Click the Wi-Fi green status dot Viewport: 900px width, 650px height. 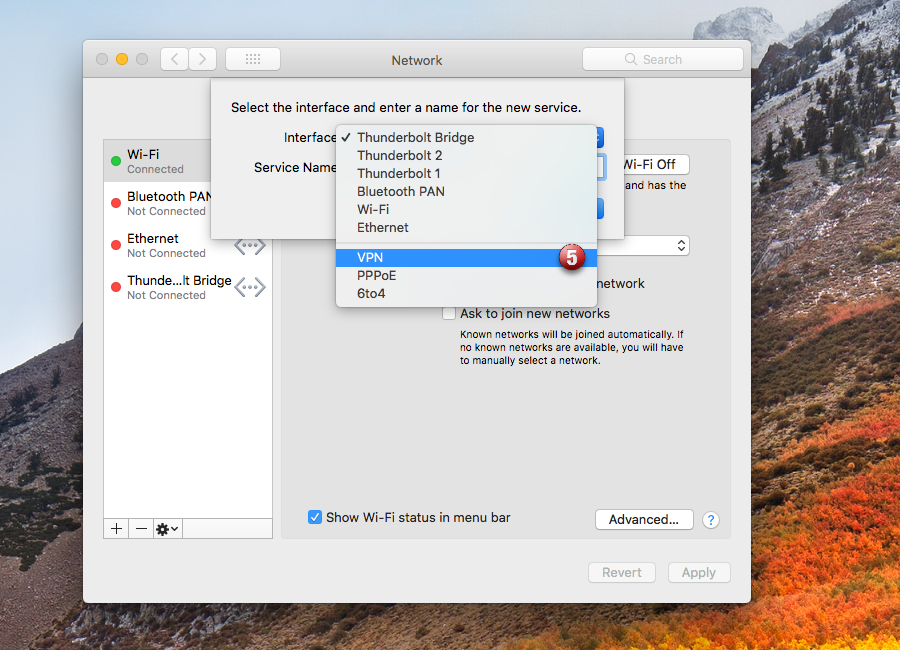click(116, 161)
